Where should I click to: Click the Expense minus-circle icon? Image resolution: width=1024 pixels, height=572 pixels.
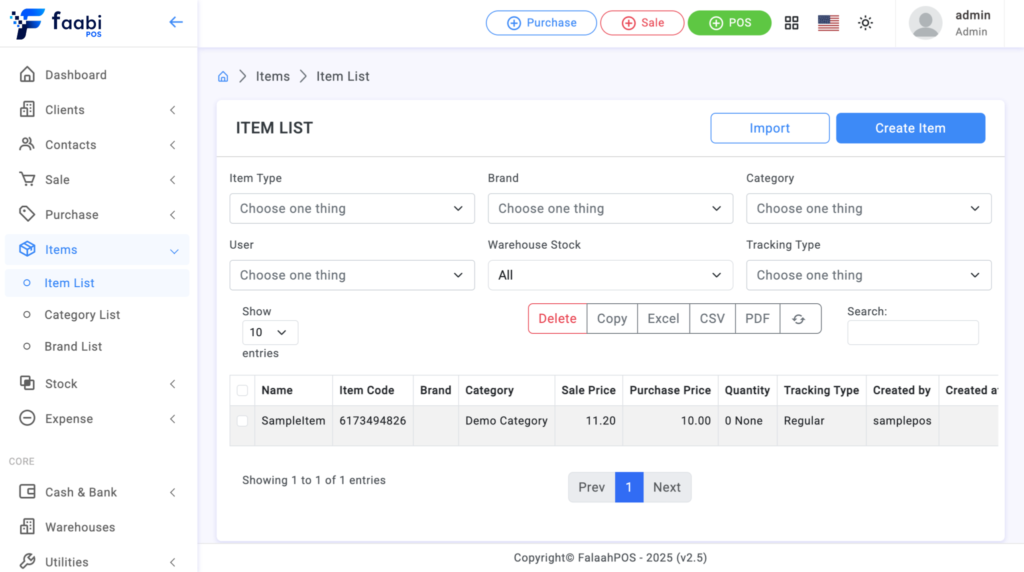(27, 418)
